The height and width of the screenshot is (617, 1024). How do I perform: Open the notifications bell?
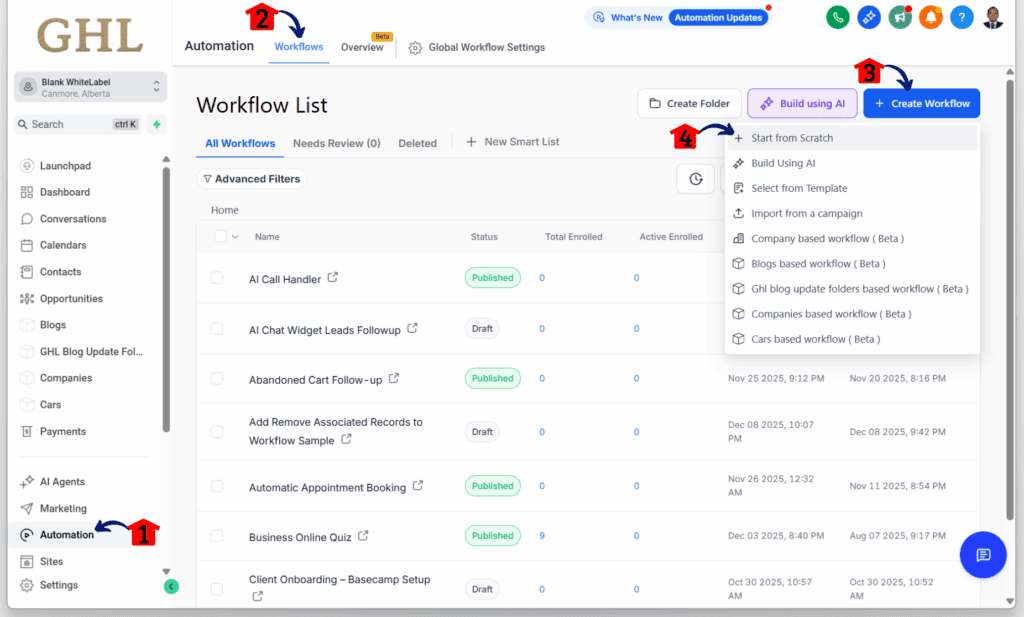931,17
